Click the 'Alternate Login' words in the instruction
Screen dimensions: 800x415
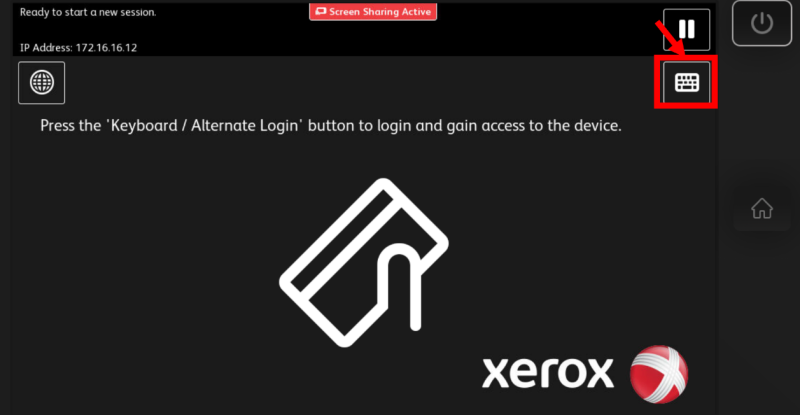(244, 126)
